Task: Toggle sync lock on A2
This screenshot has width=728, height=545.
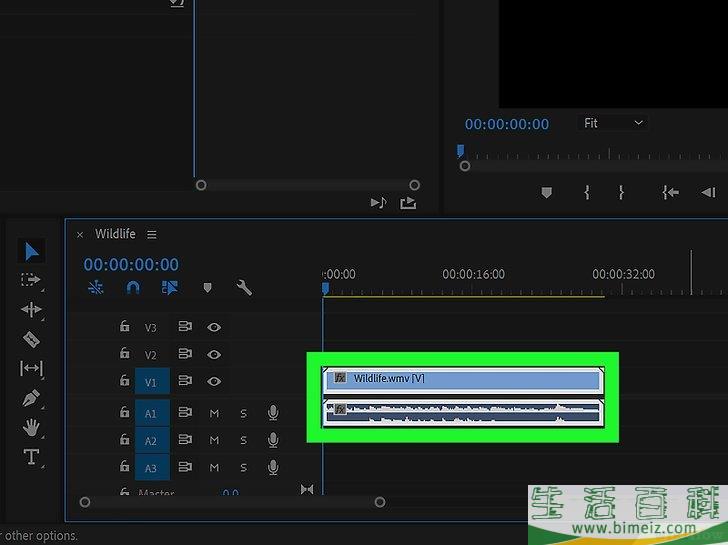Action: click(x=185, y=439)
